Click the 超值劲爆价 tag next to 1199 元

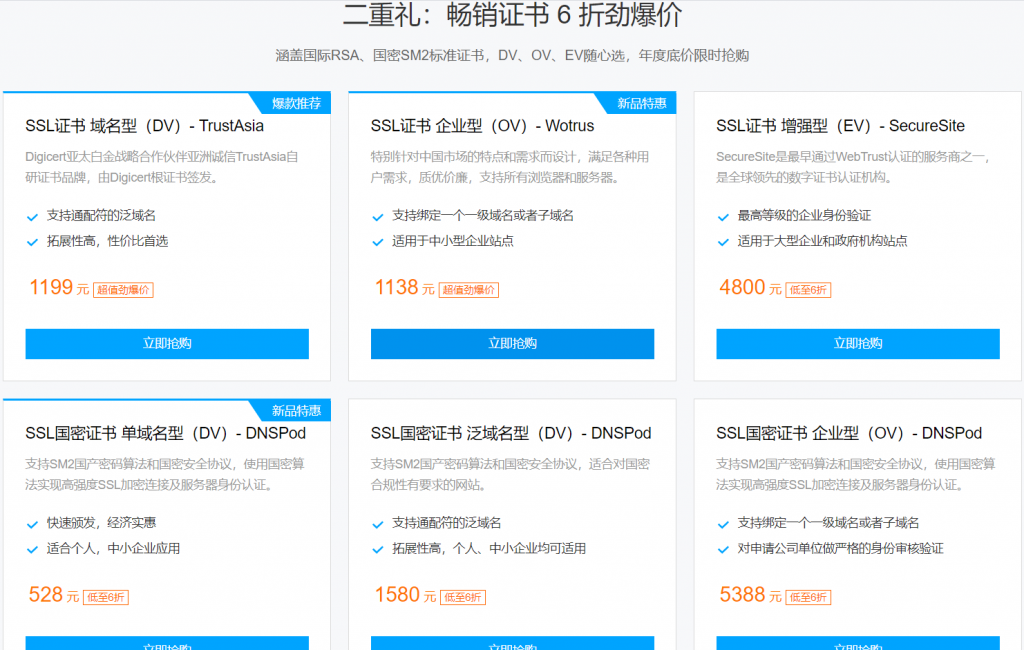[123, 290]
